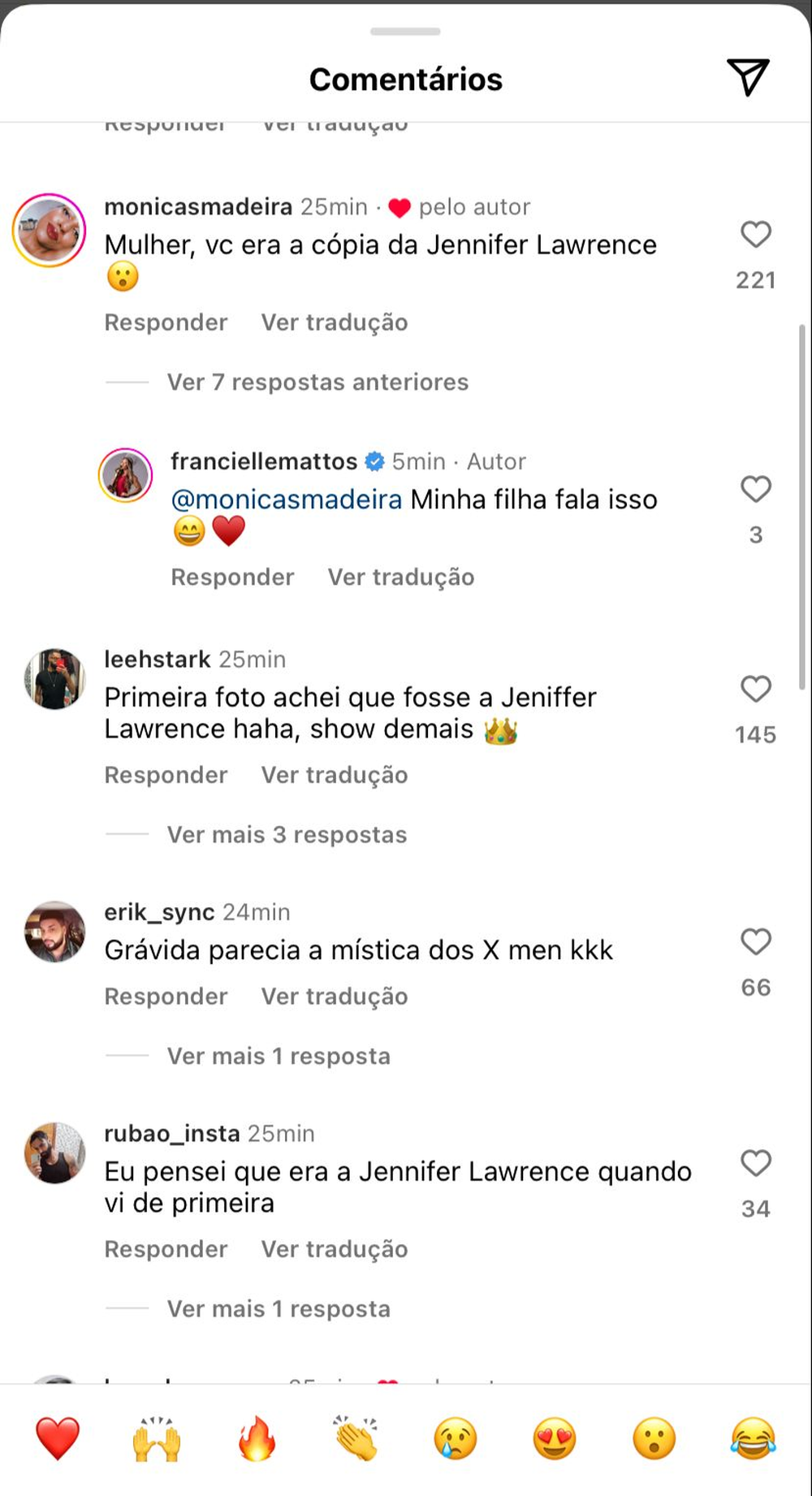Expand 'Ver 7 respostas anteriores'

[x=317, y=382]
